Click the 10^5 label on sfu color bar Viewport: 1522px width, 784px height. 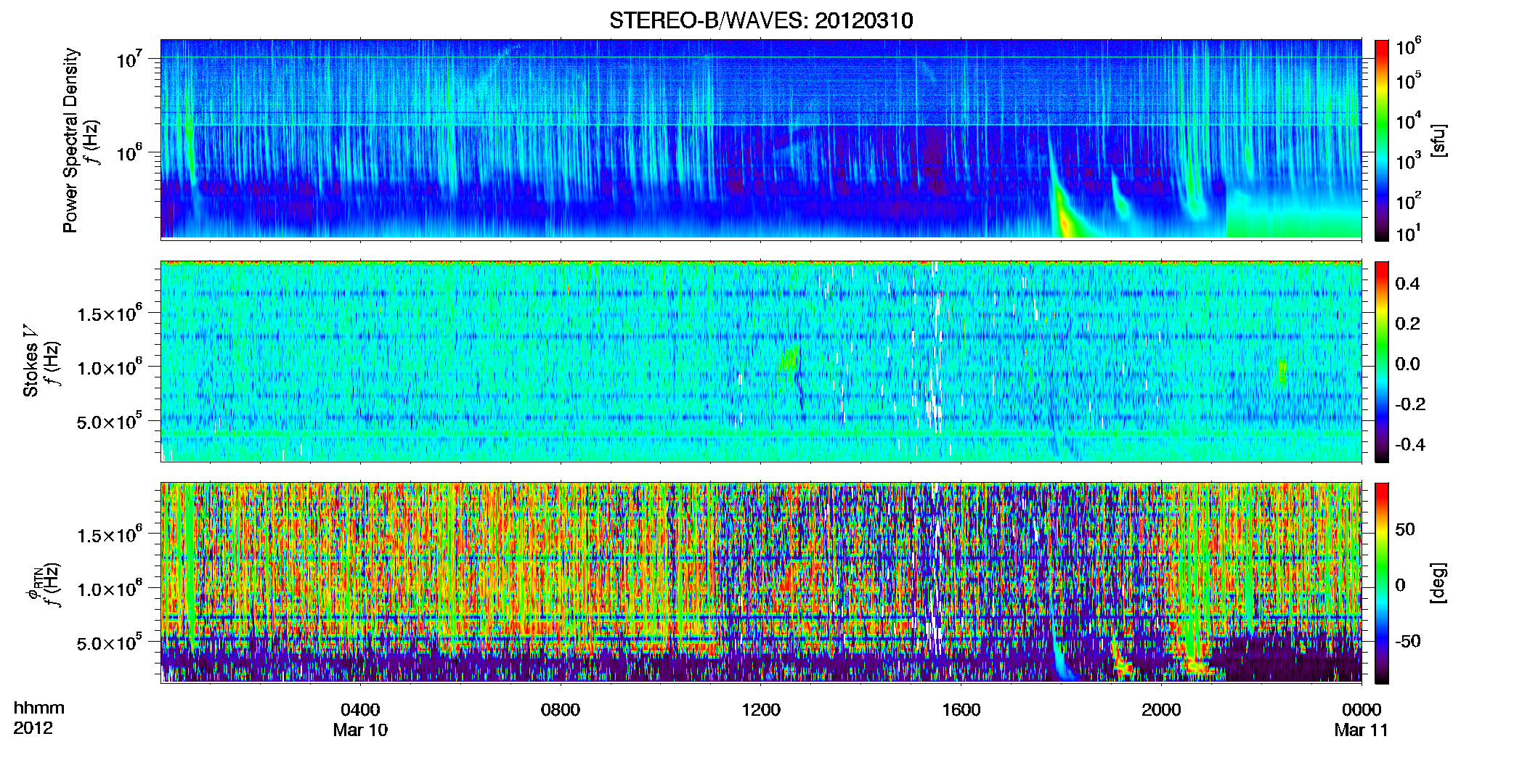(x=1409, y=81)
